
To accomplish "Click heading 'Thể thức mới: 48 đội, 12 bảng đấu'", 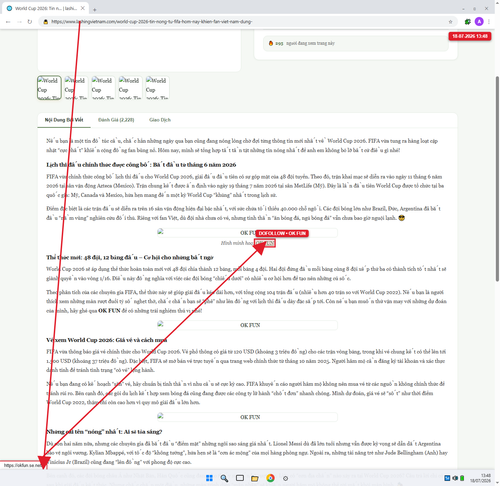I will point(130,257).
